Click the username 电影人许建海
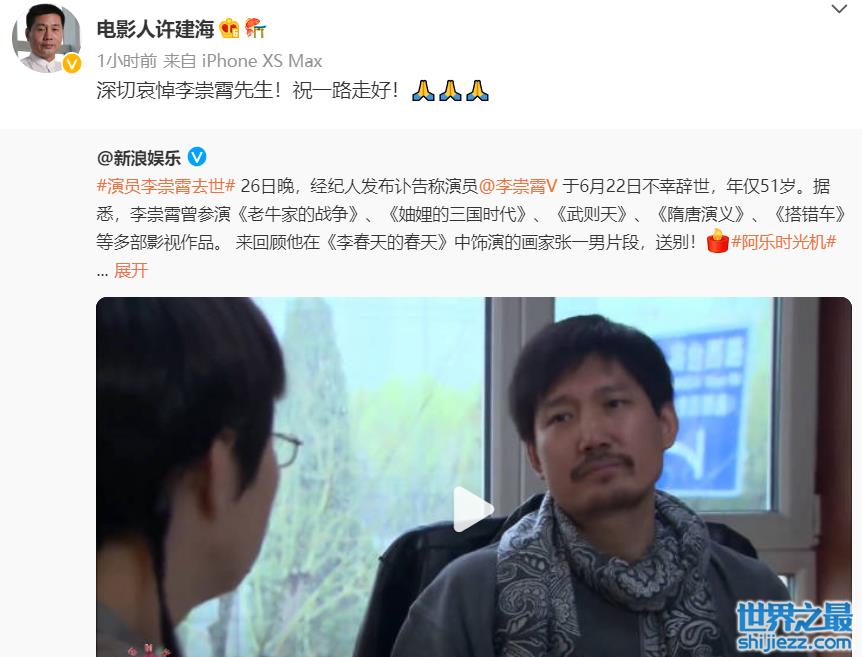Image resolution: width=862 pixels, height=657 pixels. [155, 29]
